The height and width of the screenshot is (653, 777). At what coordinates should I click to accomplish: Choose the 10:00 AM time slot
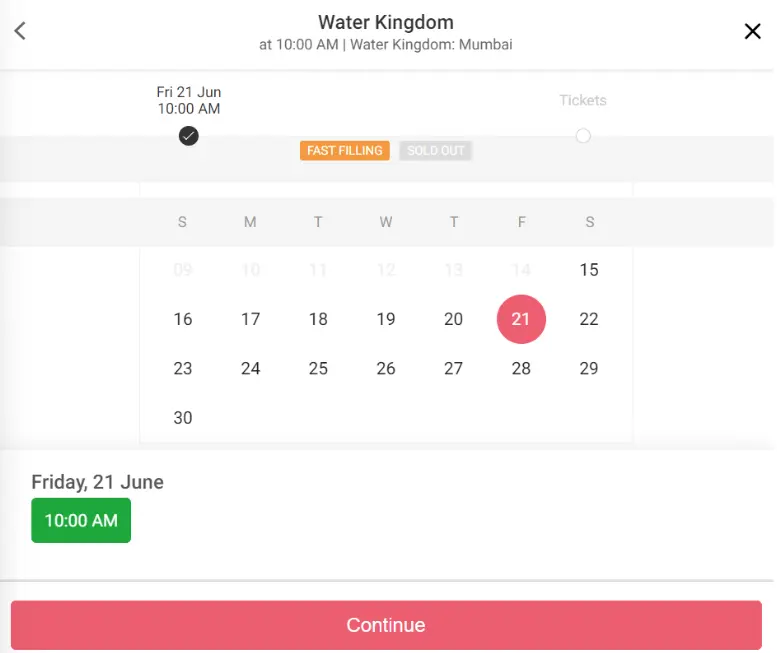(81, 520)
